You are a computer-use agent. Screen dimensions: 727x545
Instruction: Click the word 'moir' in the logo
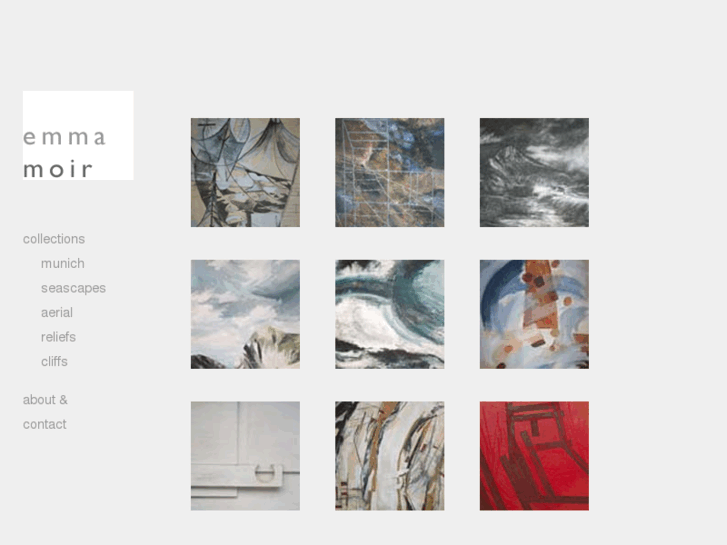click(x=58, y=169)
